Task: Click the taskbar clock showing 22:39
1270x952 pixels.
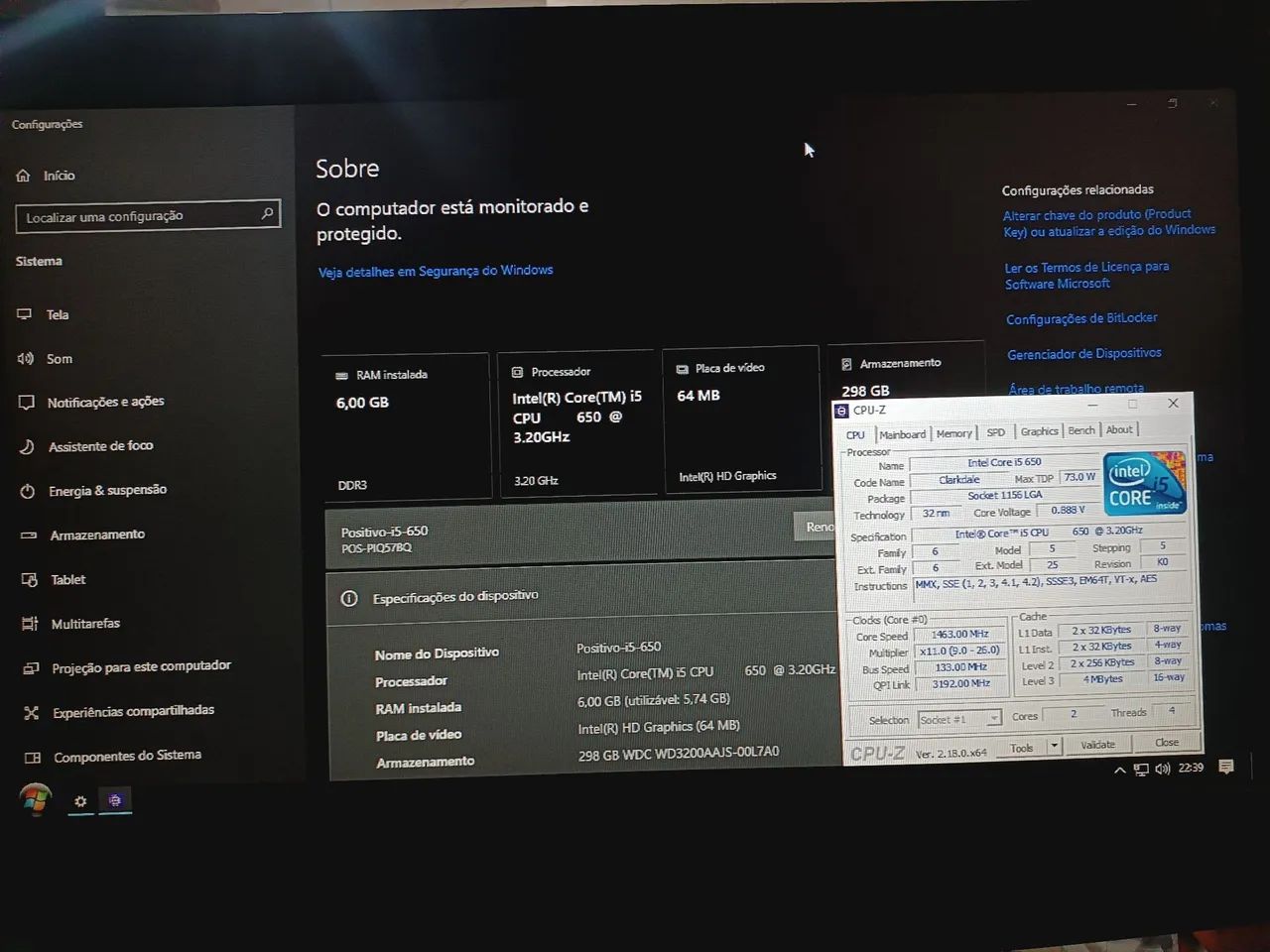Action: click(1191, 768)
